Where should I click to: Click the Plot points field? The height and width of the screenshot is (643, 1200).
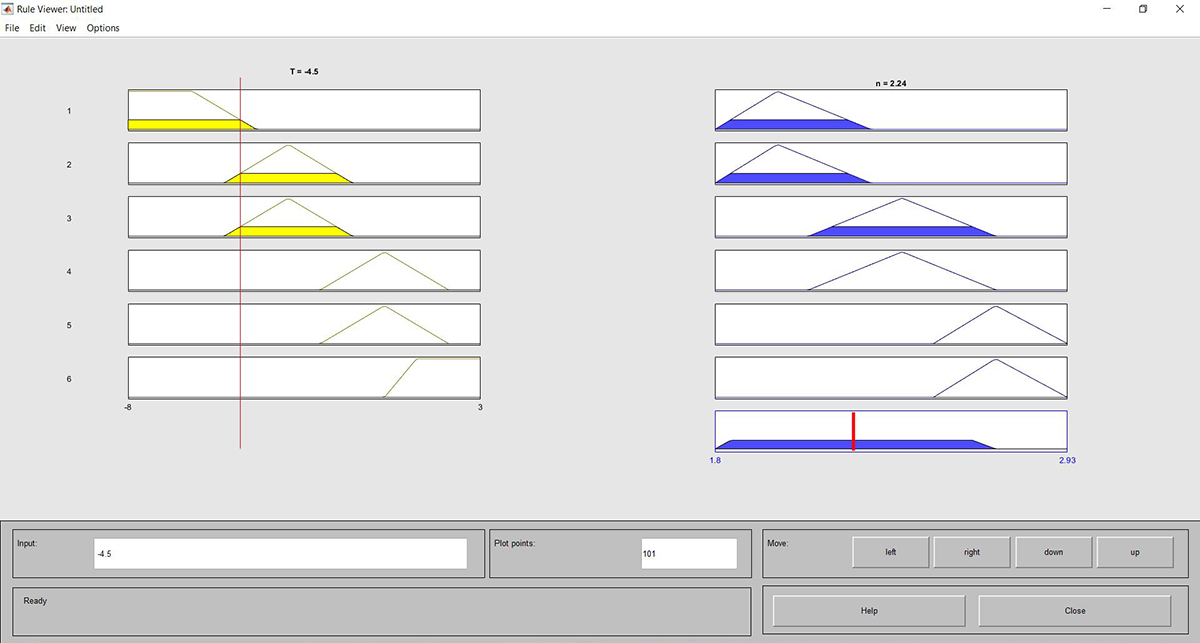pos(689,554)
